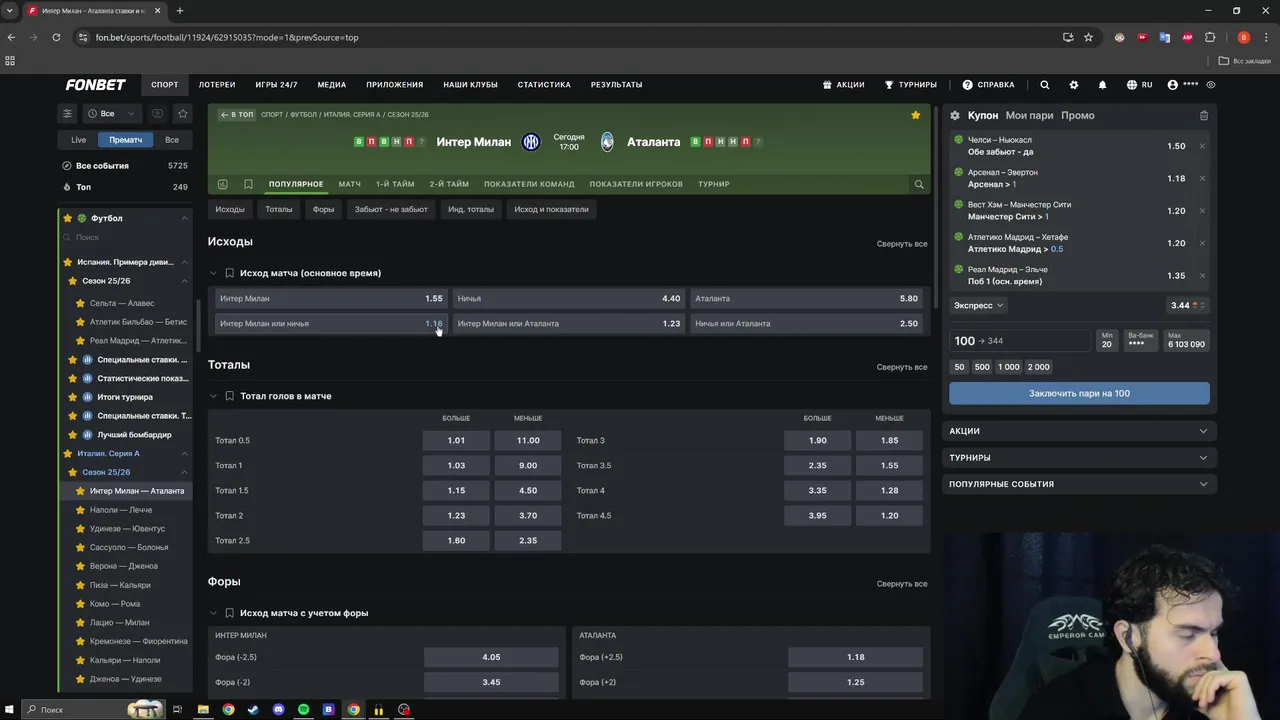Search markets with magnifier in match tabs

click(919, 184)
